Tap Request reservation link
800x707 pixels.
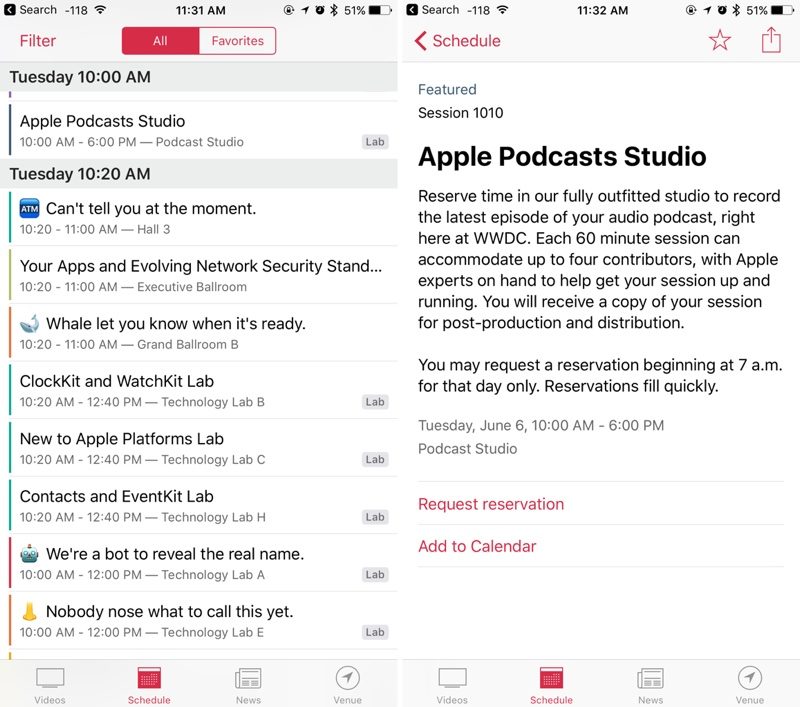tap(491, 504)
